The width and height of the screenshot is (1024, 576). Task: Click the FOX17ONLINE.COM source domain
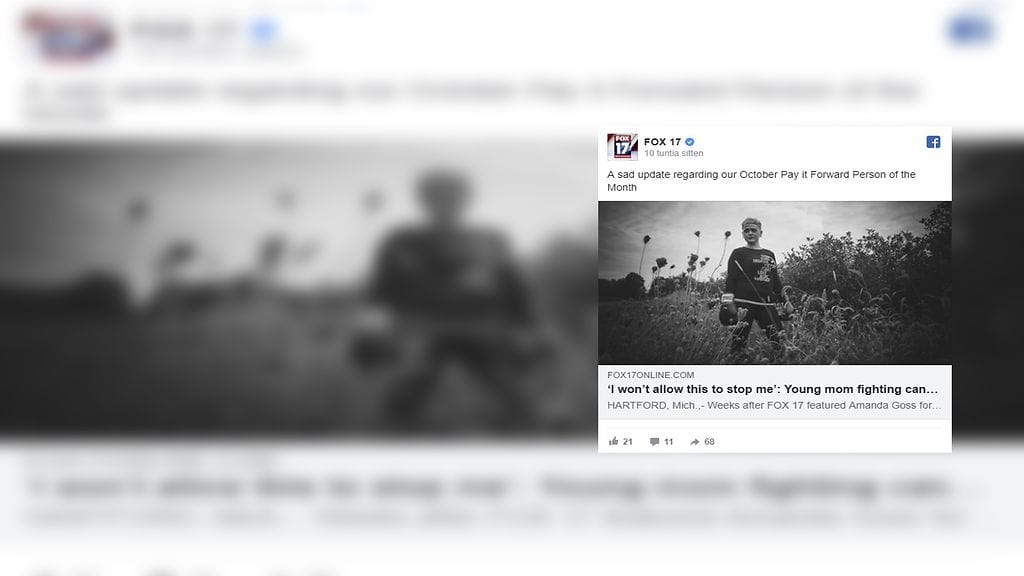tap(650, 375)
